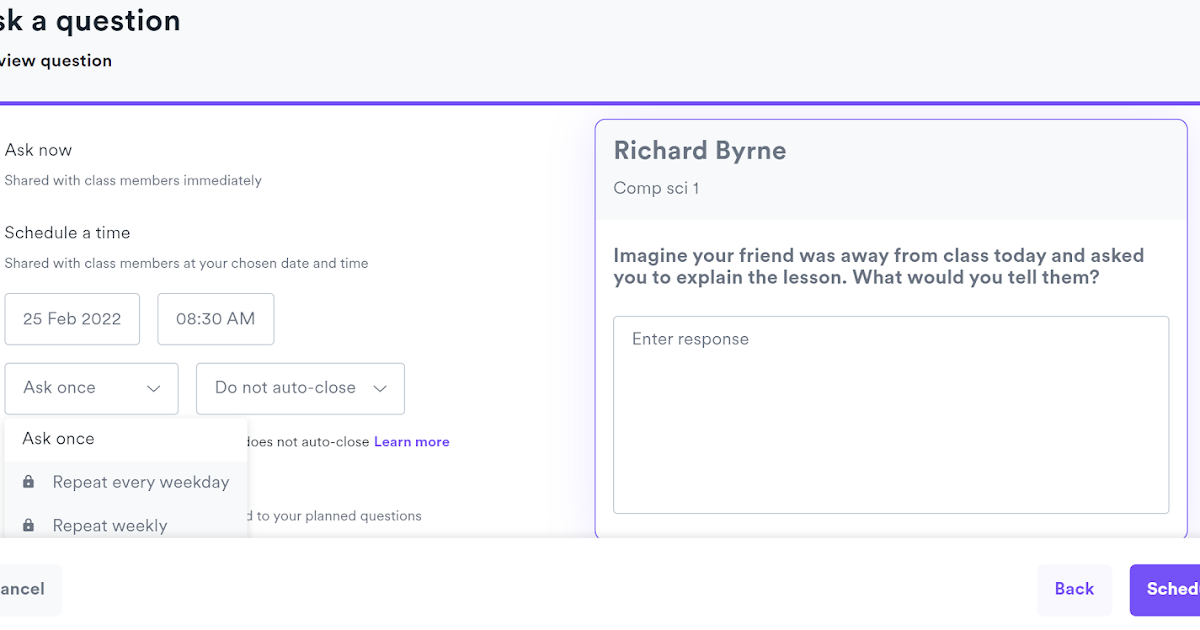The image size is (1200, 630).
Task: Click chevron arrow on Do not auto-close
Action: click(x=380, y=389)
